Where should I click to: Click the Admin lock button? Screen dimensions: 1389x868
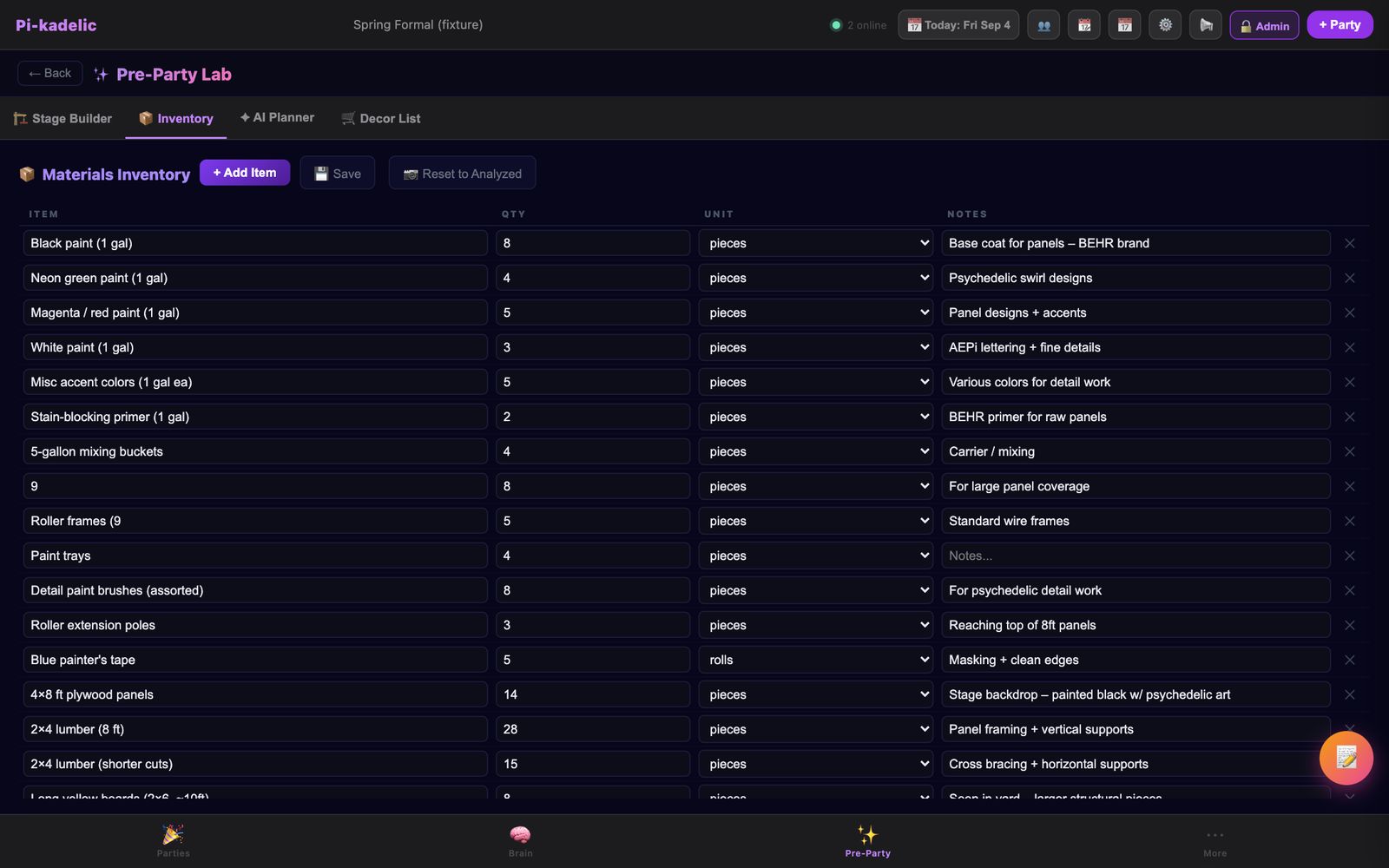point(1264,25)
